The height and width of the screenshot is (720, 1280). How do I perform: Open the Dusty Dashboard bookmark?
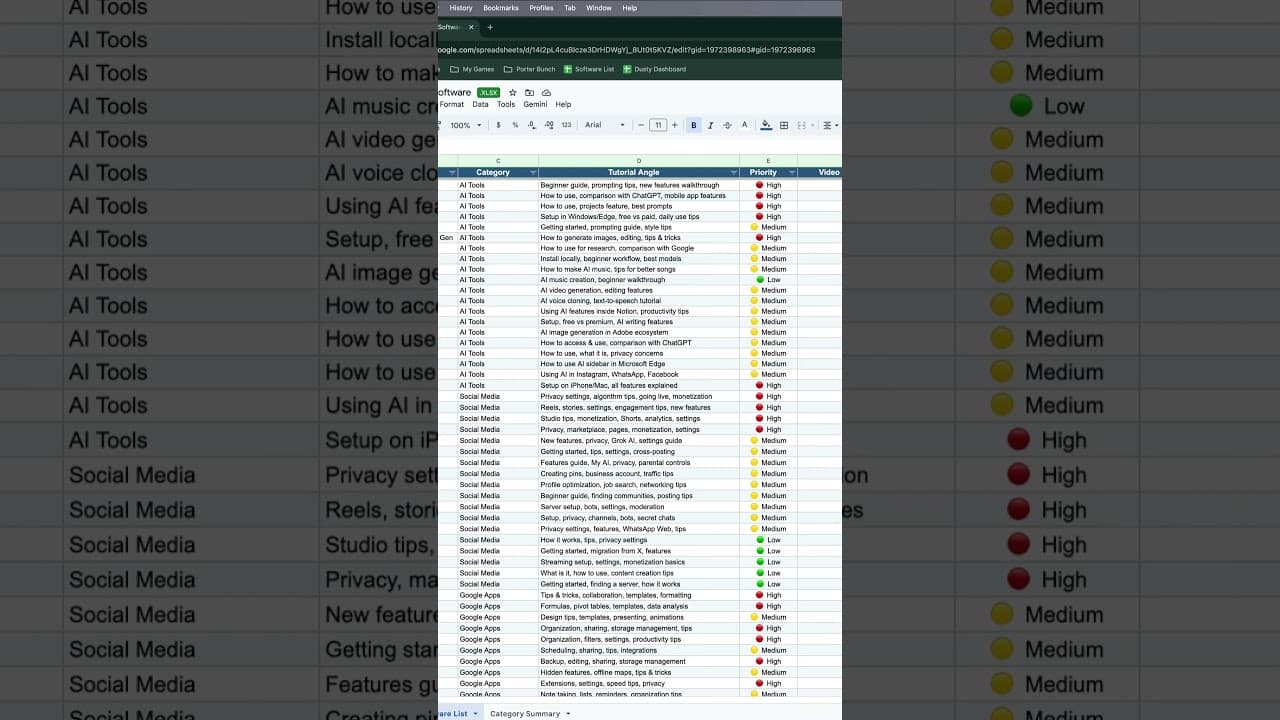click(654, 69)
